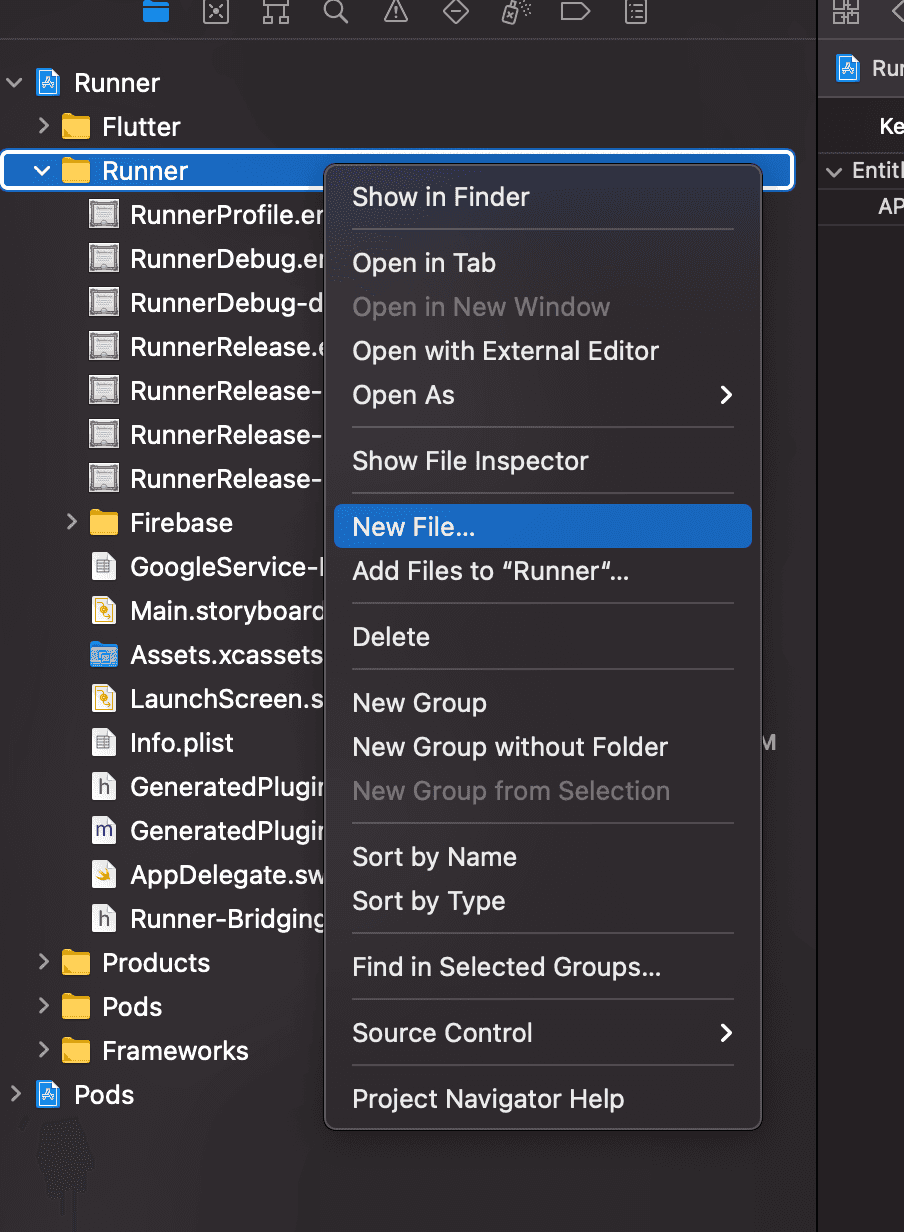
Task: Open the Find navigator magnifier icon
Action: pyautogui.click(x=336, y=11)
